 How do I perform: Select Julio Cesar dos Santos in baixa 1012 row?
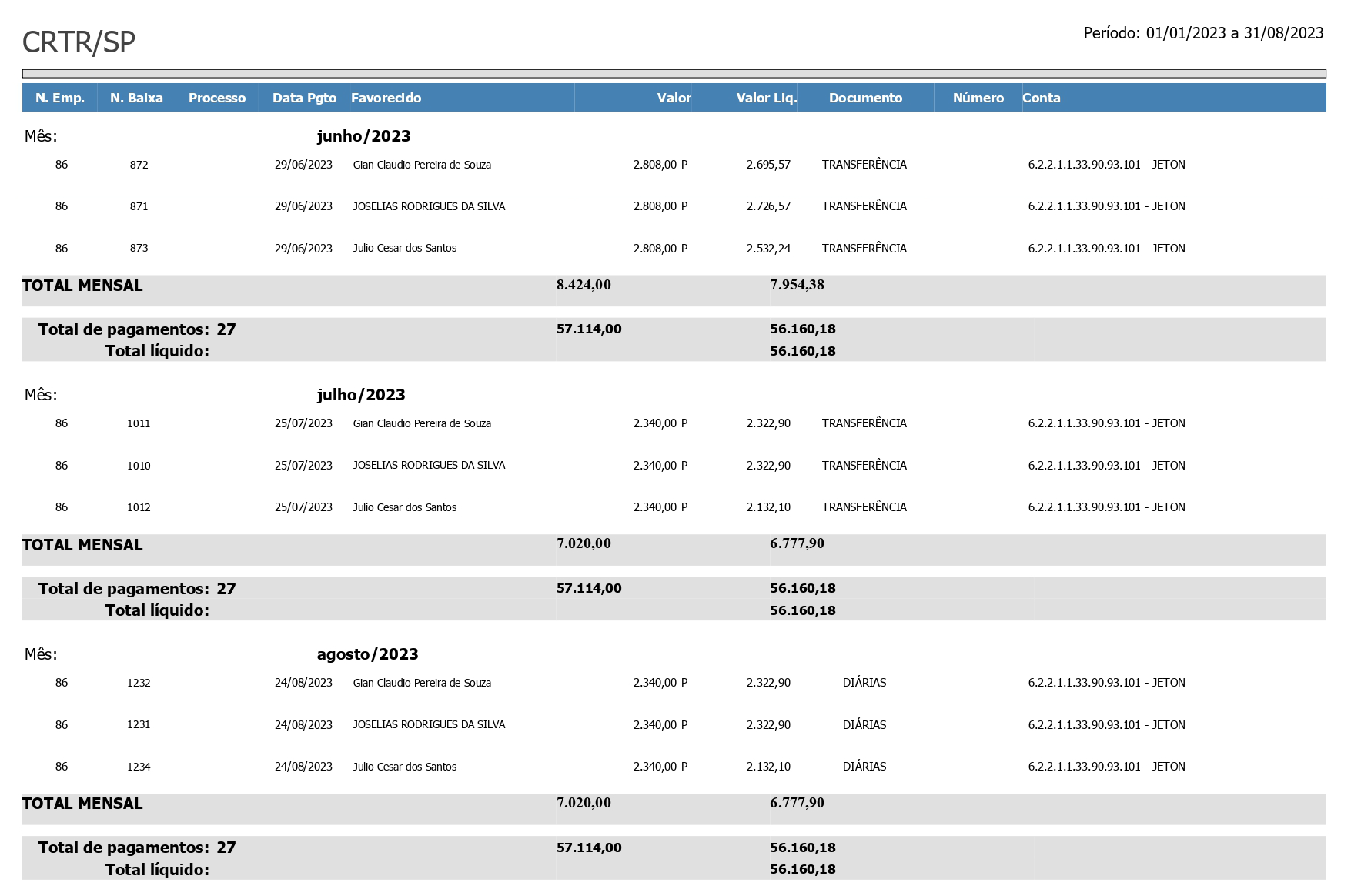click(x=405, y=507)
